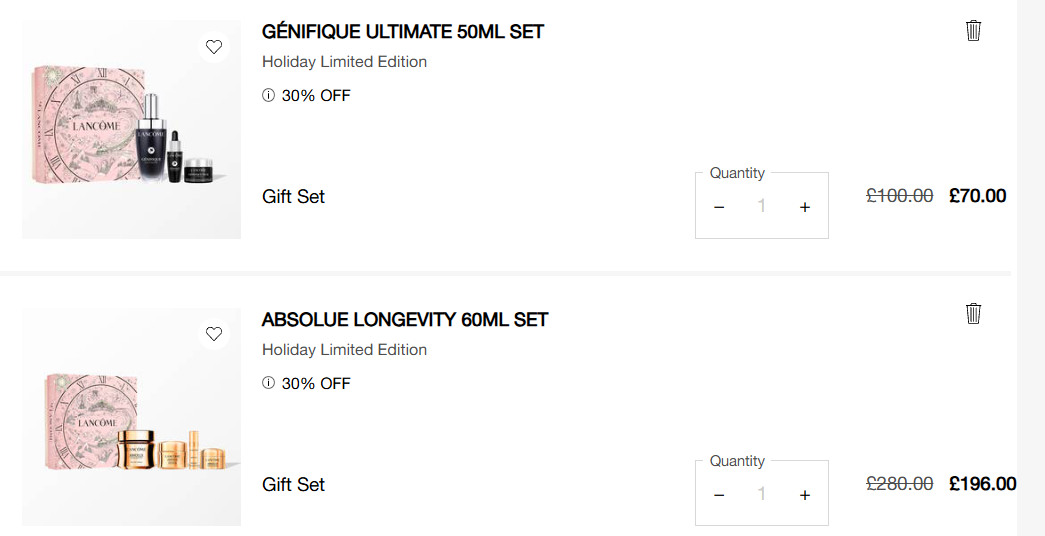
Task: Open the ABSOLUE LONGEVITY 60ML SET title link
Action: point(405,320)
